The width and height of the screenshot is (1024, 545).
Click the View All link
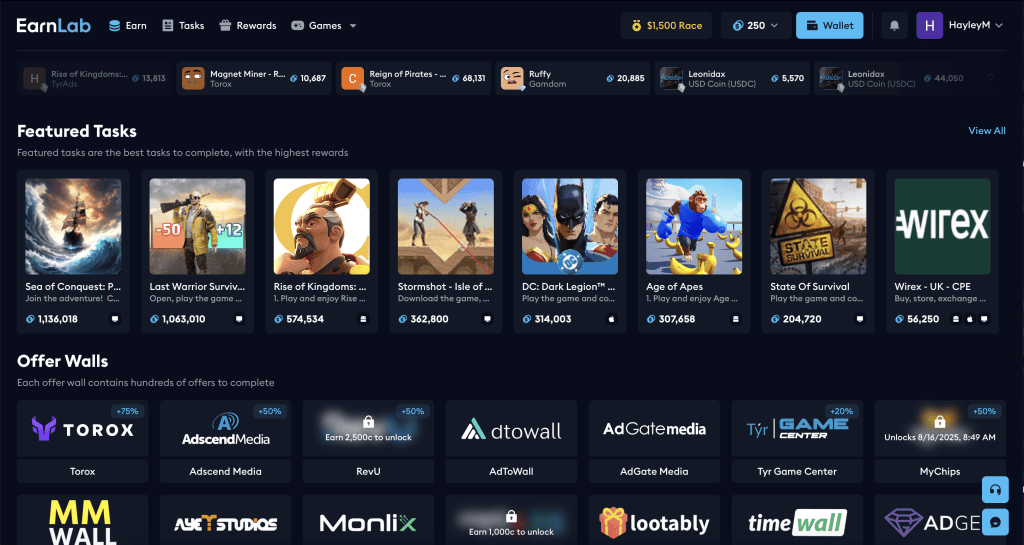[986, 131]
